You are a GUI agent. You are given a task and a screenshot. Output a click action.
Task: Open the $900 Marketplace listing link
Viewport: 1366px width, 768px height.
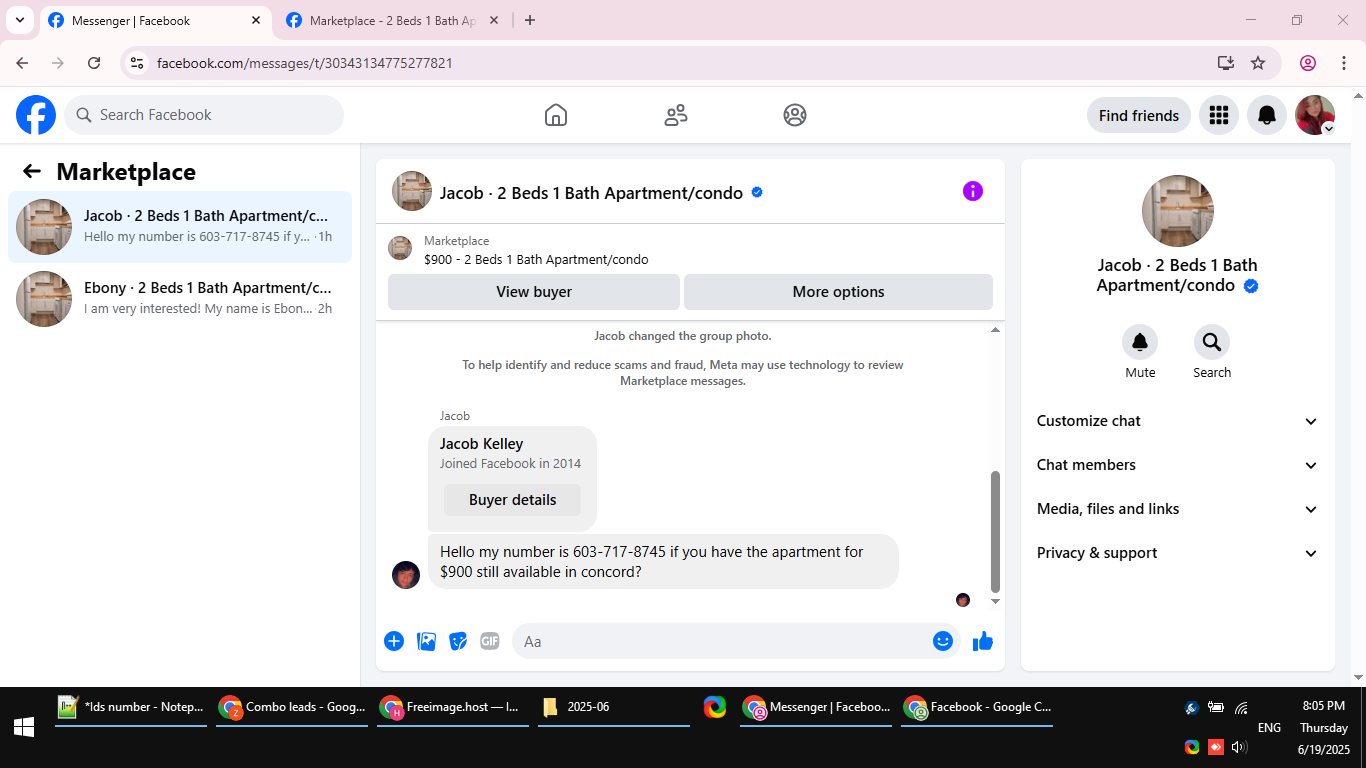pos(536,260)
